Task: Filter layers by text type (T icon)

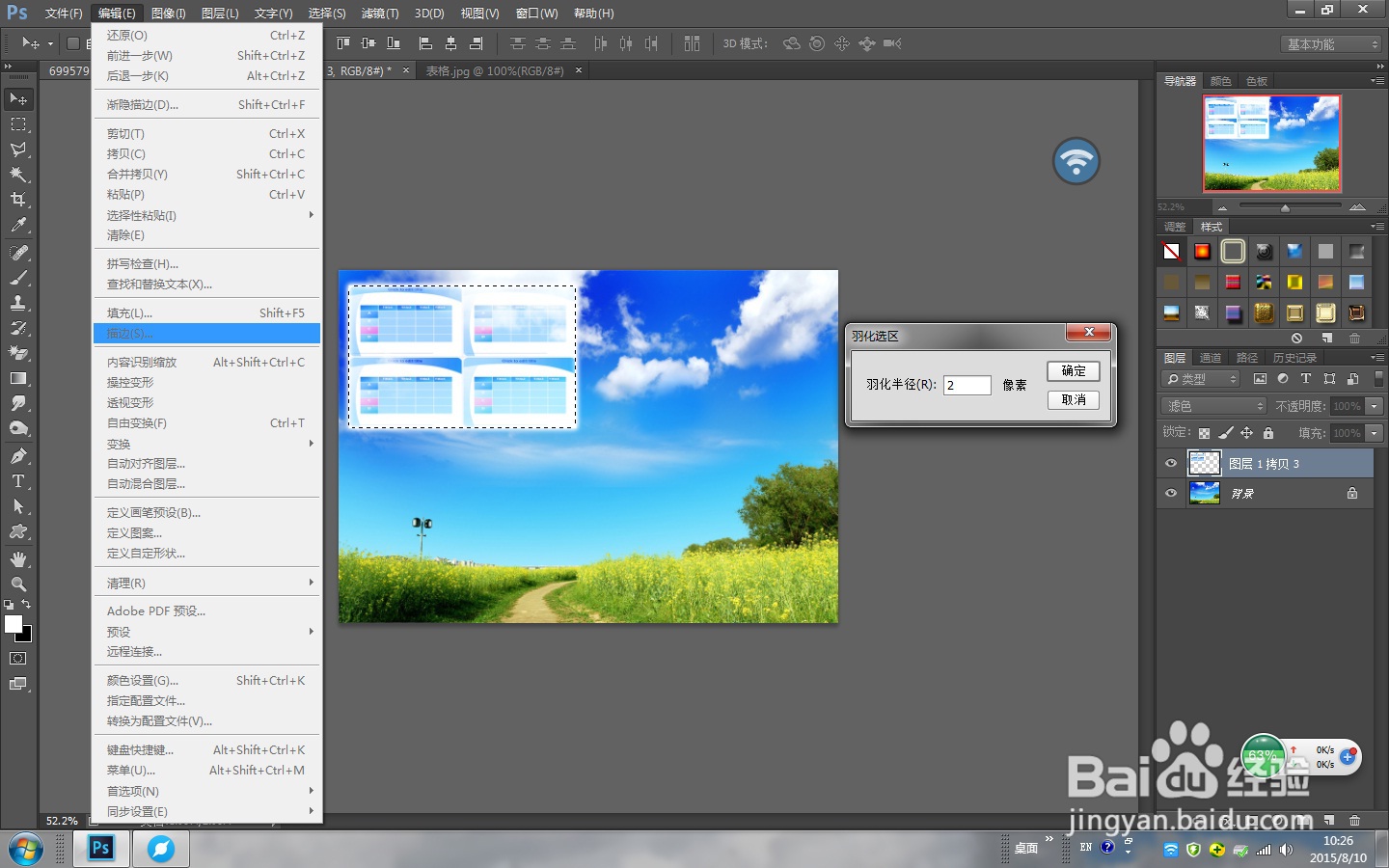Action: click(x=1306, y=379)
